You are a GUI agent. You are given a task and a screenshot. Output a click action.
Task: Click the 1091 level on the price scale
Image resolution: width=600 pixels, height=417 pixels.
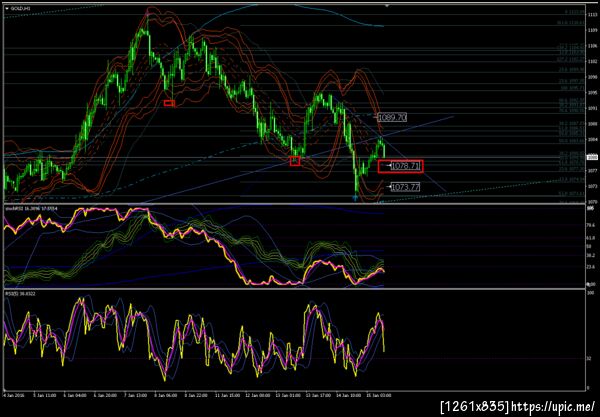(x=592, y=108)
